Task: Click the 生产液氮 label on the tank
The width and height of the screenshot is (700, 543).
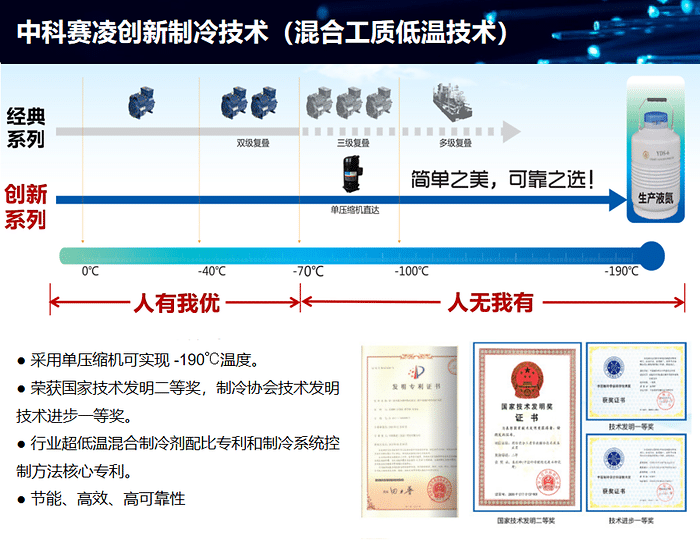Action: [655, 198]
